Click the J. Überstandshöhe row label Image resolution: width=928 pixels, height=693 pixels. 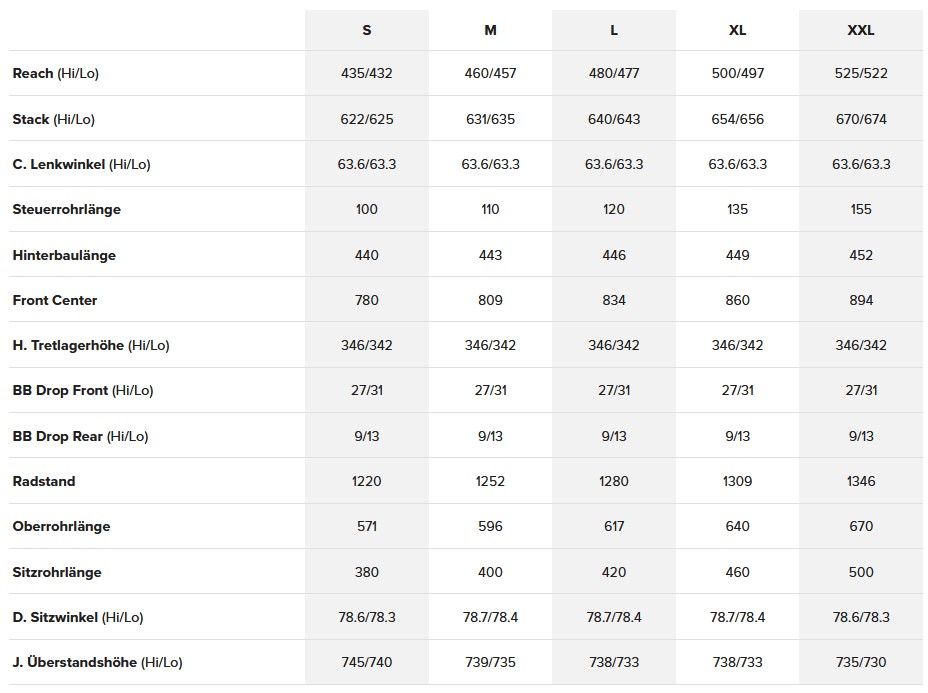point(97,662)
